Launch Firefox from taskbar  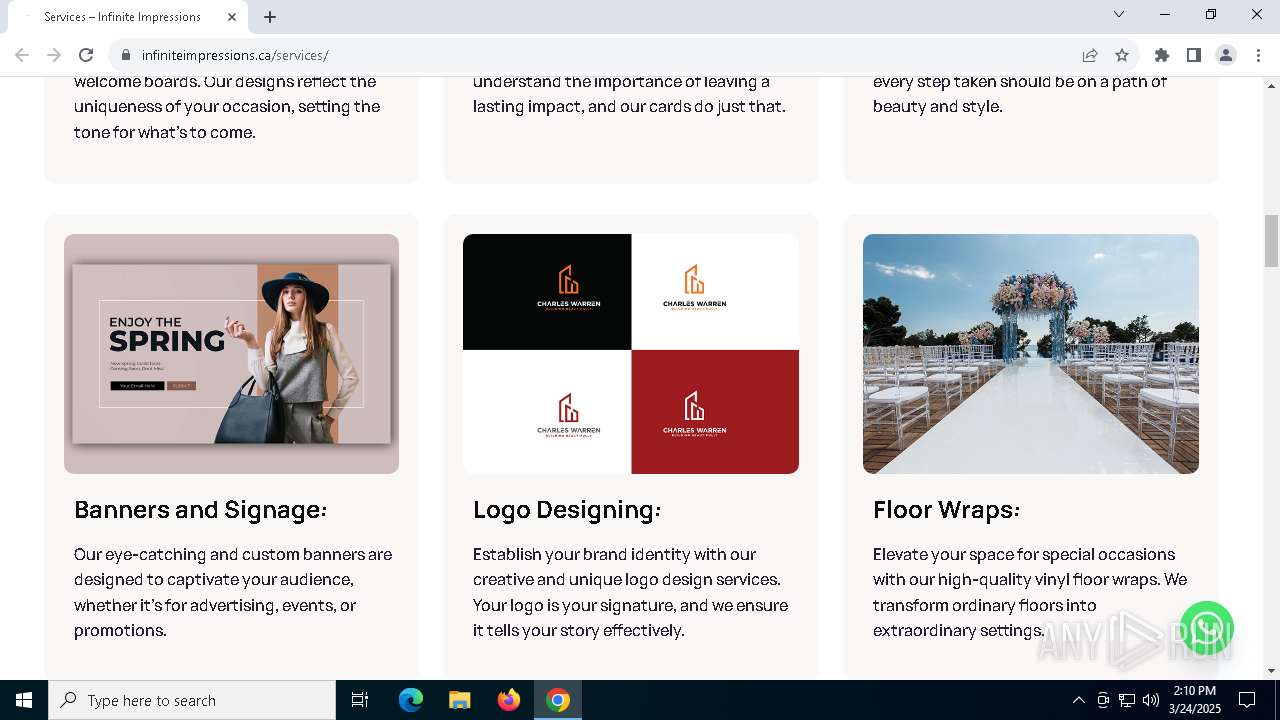tap(508, 700)
